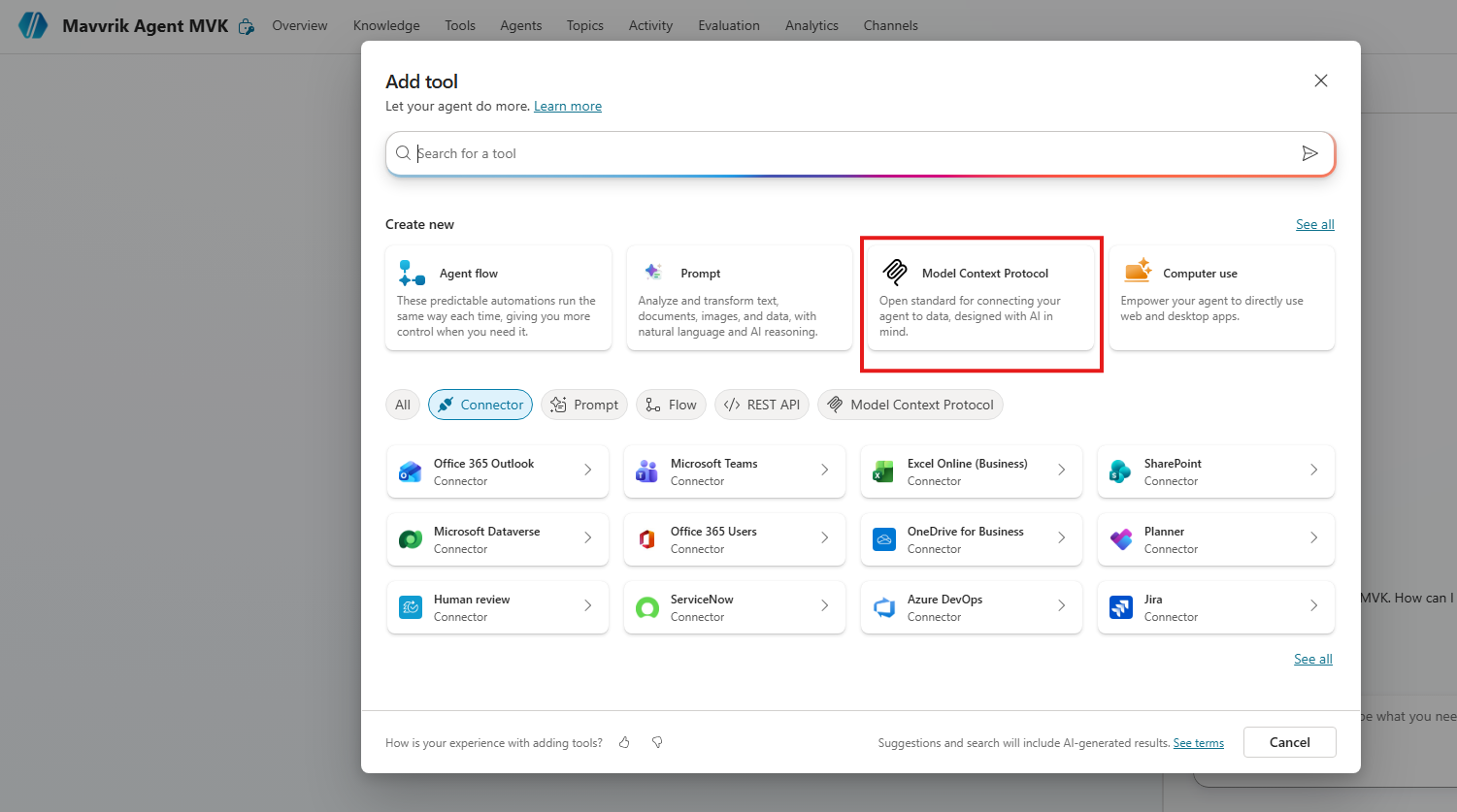Select the Computer use card description
This screenshot has width=1457, height=812.
pyautogui.click(x=1211, y=309)
